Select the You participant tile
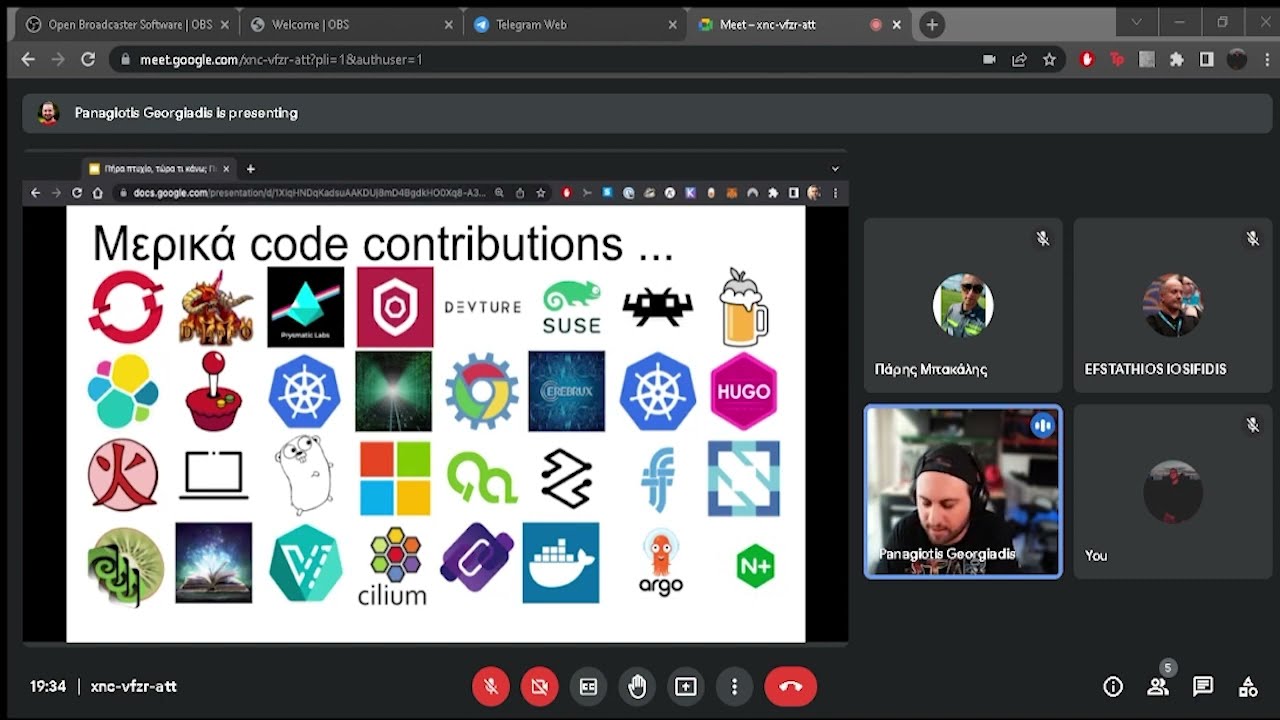1280x720 pixels. pyautogui.click(x=1172, y=492)
